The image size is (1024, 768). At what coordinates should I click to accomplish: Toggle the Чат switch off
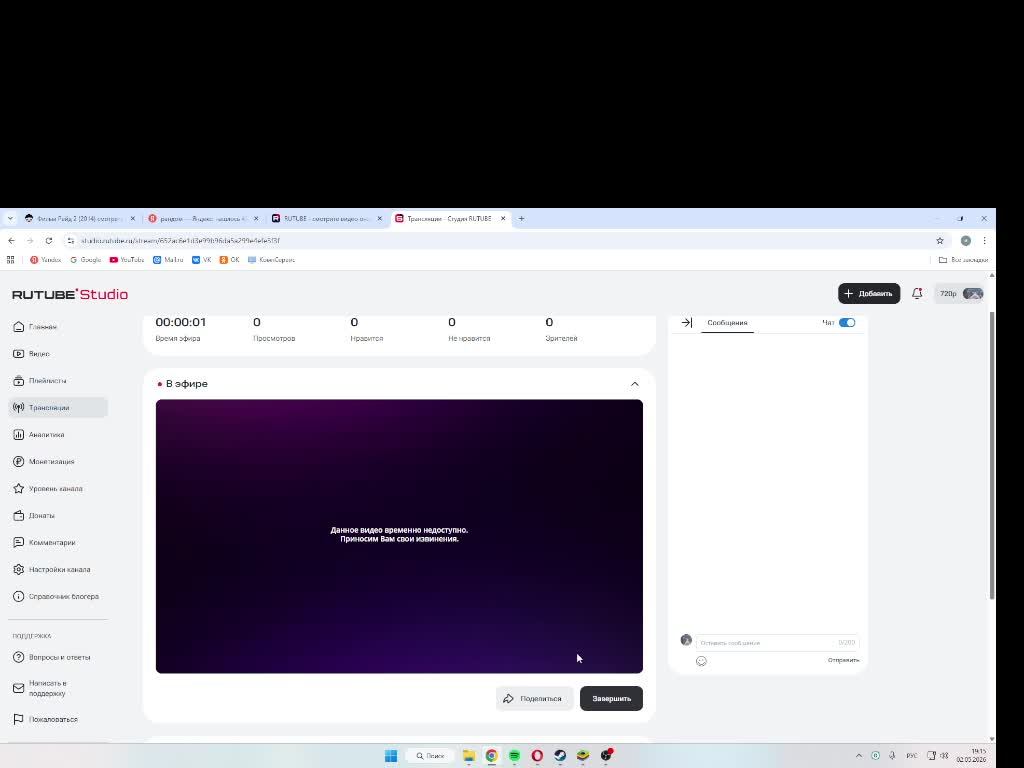[x=847, y=323]
